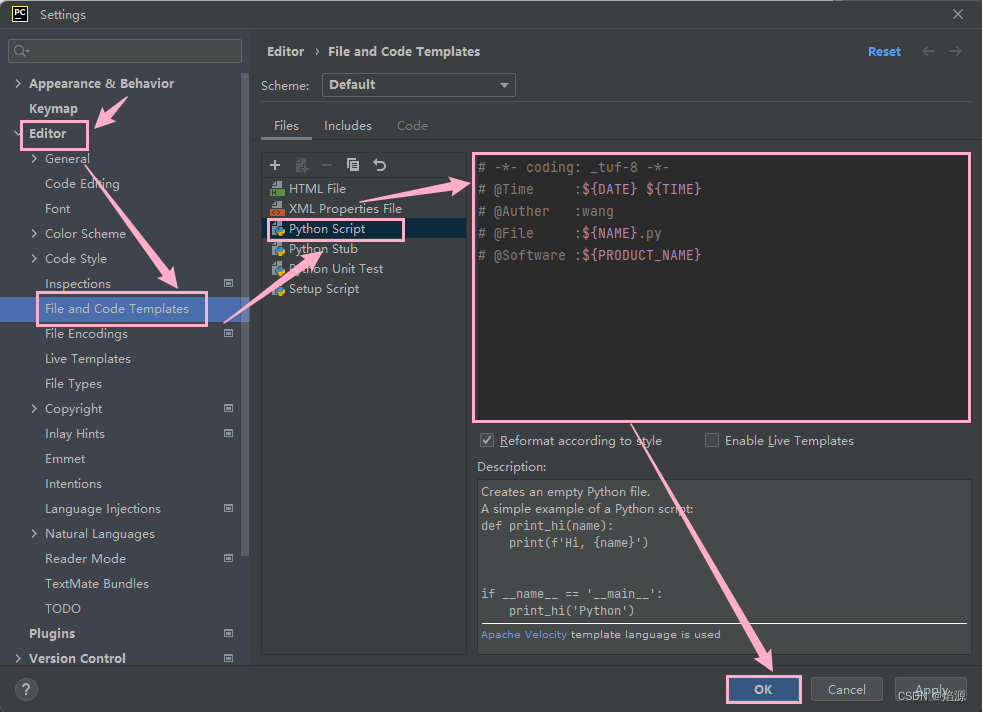Disable the Reformat according to style checkbox

487,440
